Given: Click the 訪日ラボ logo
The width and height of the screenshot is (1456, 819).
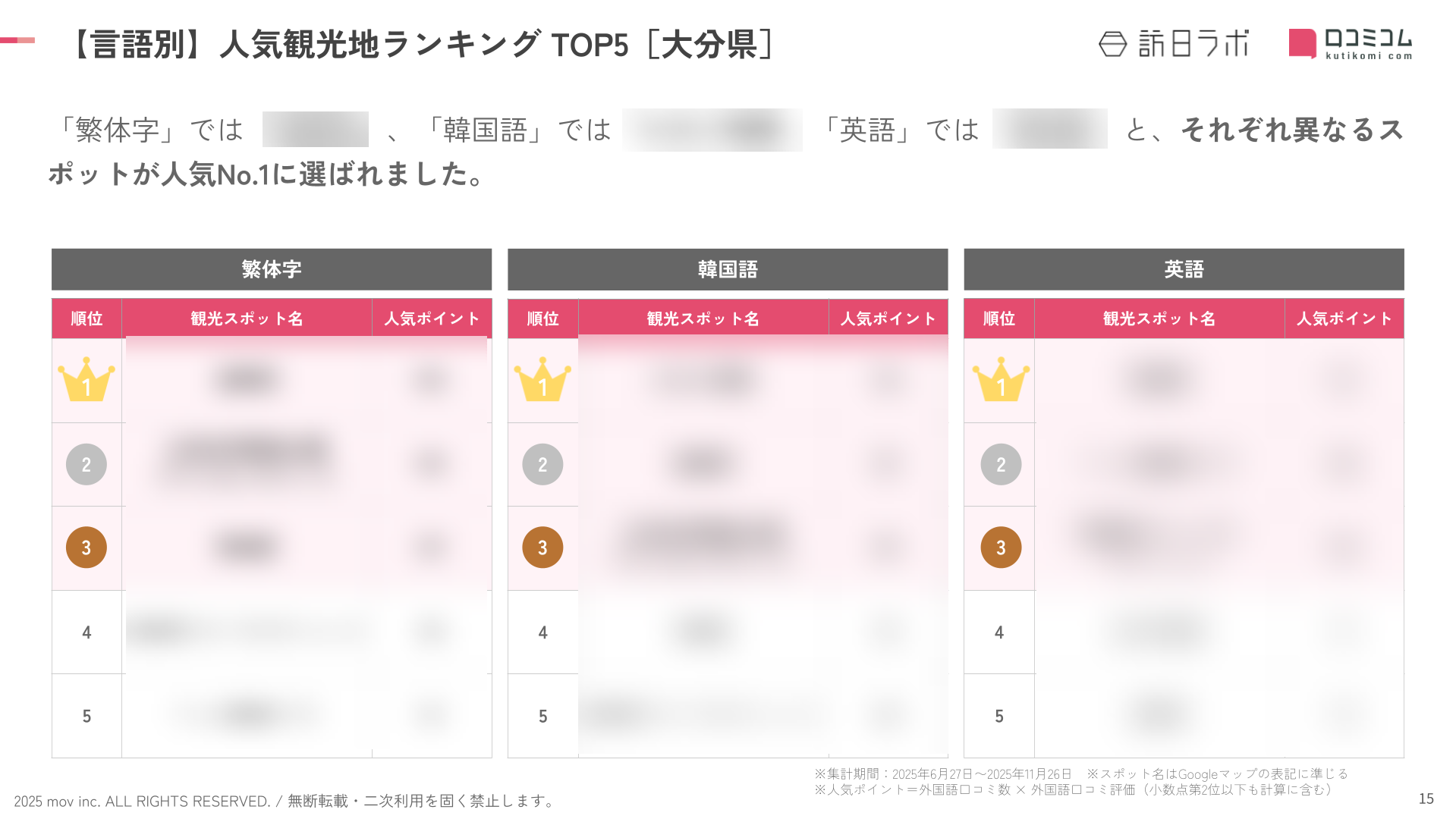Looking at the screenshot, I should pyautogui.click(x=1173, y=44).
